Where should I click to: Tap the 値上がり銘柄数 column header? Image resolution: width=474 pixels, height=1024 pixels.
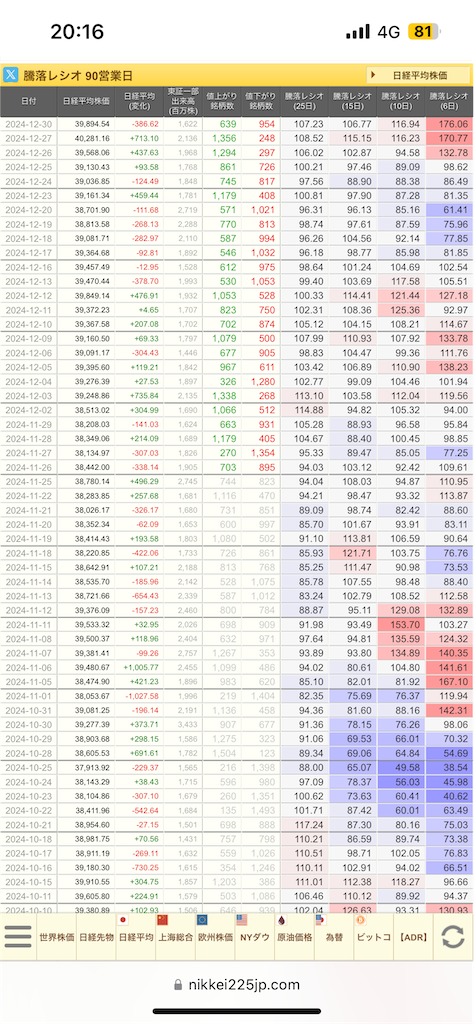[x=222, y=101]
